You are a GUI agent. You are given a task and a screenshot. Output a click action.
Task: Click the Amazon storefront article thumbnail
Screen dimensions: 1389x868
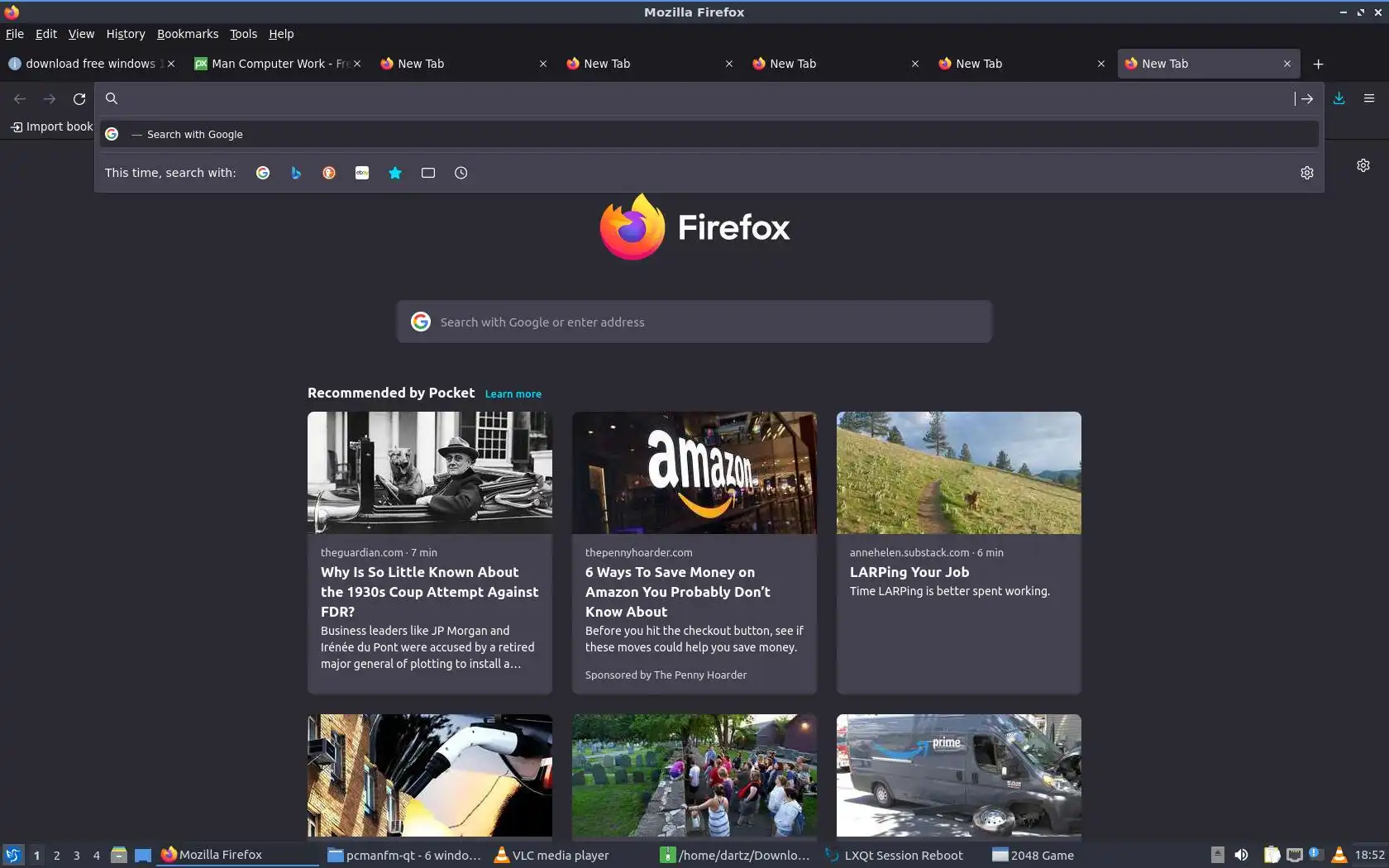click(x=694, y=473)
